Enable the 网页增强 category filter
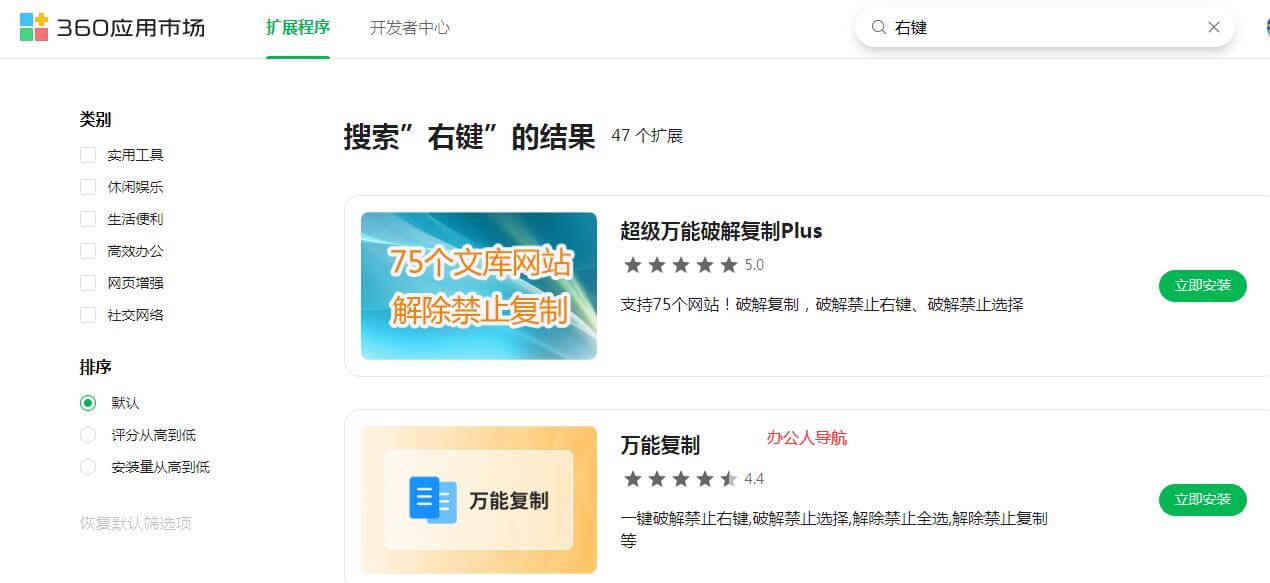 [x=88, y=283]
